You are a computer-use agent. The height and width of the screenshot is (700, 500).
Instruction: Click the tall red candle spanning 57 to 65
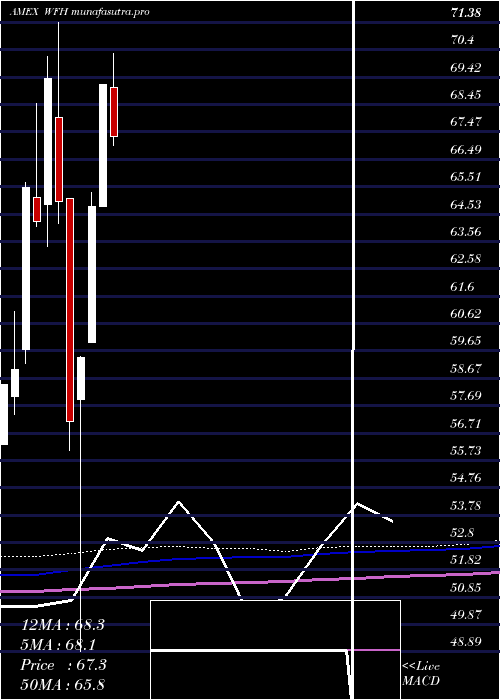(x=70, y=310)
